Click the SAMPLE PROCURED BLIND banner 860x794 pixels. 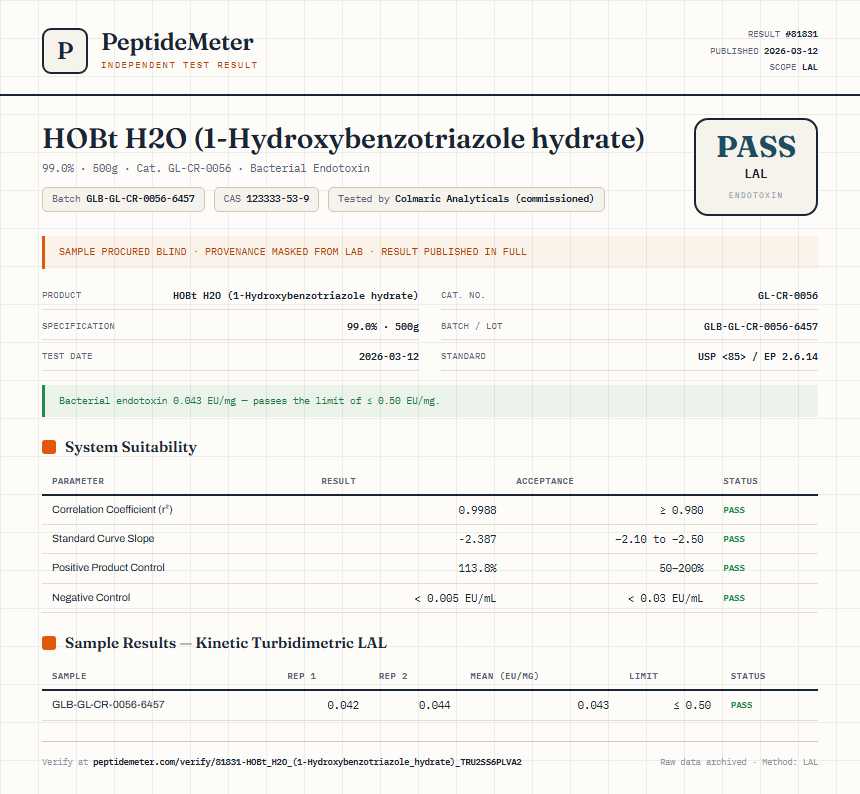[x=430, y=252]
